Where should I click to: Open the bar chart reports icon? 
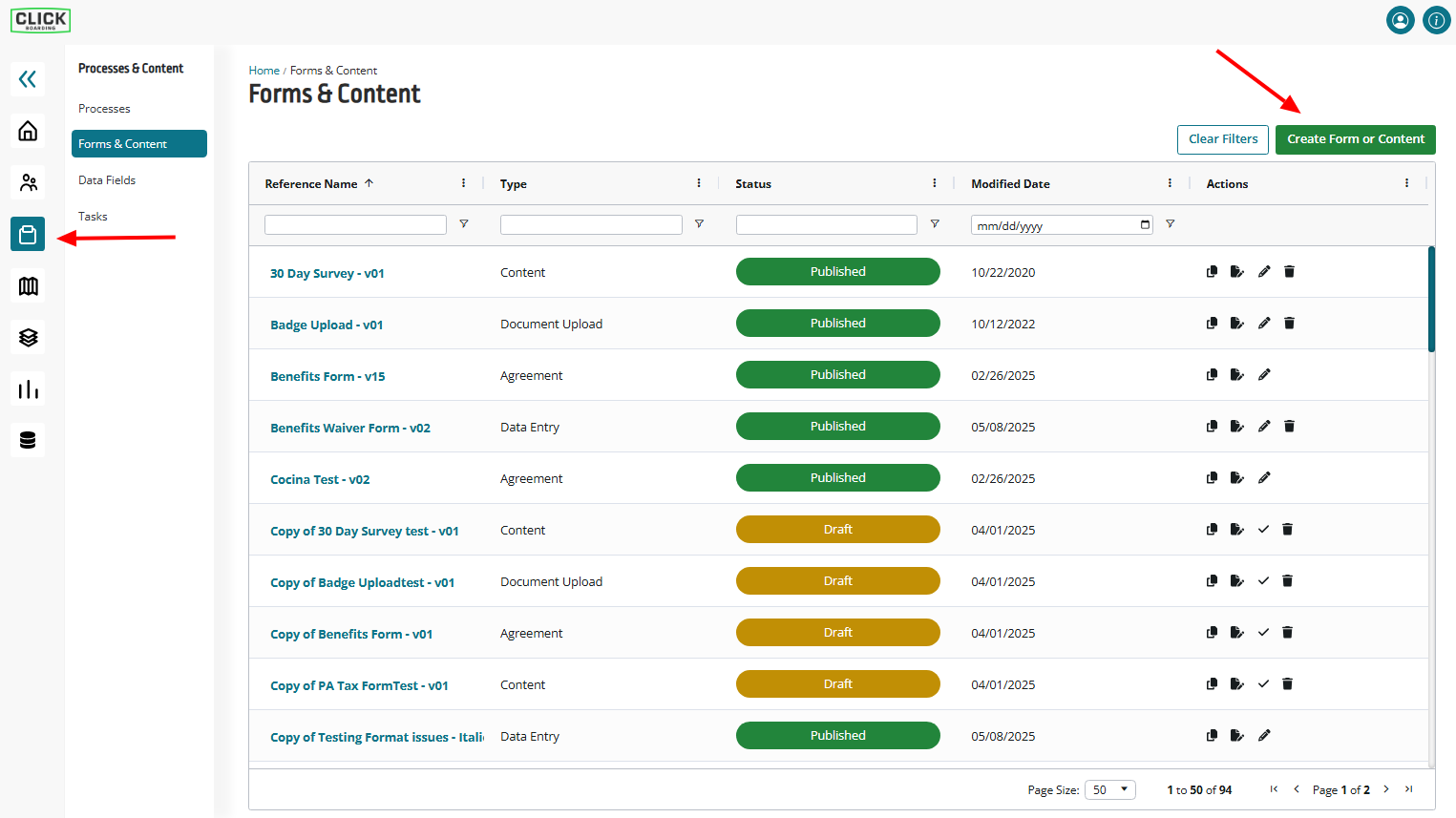tap(28, 388)
